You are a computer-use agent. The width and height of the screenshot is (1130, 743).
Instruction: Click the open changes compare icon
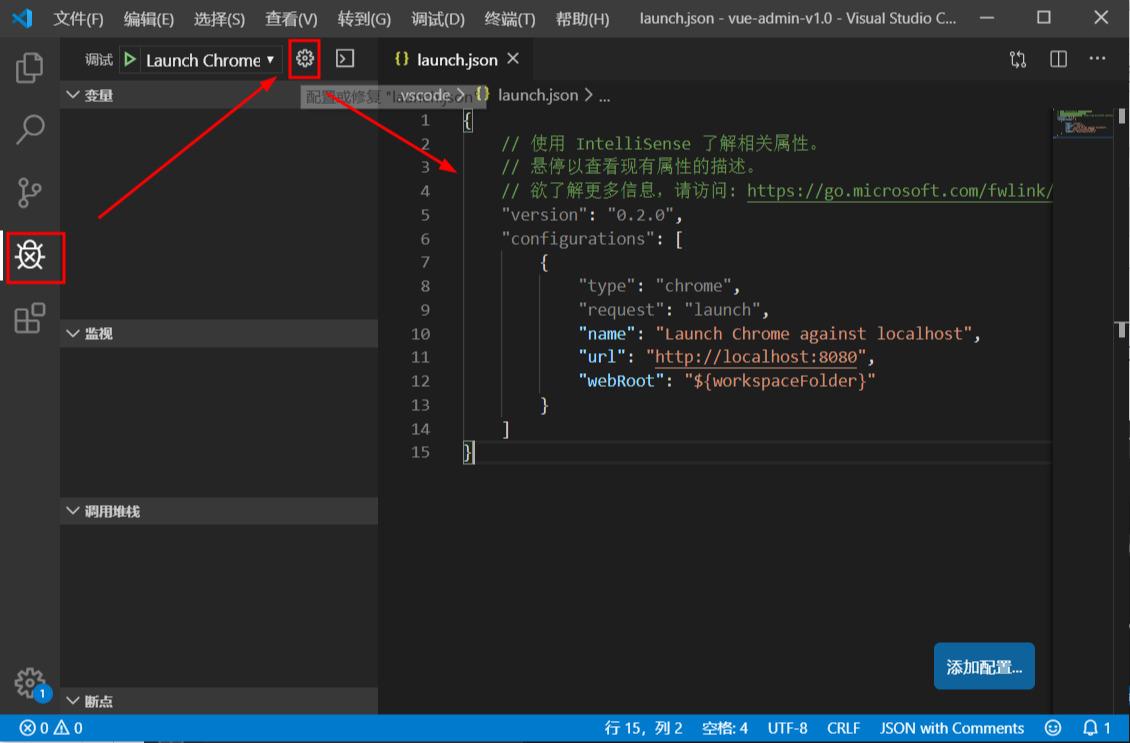1018,59
